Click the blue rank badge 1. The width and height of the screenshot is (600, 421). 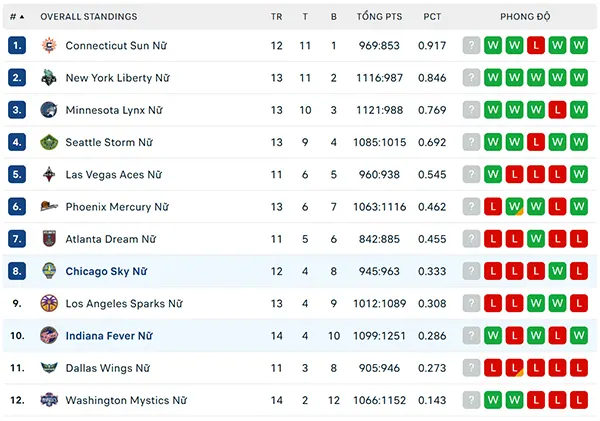coord(17,46)
